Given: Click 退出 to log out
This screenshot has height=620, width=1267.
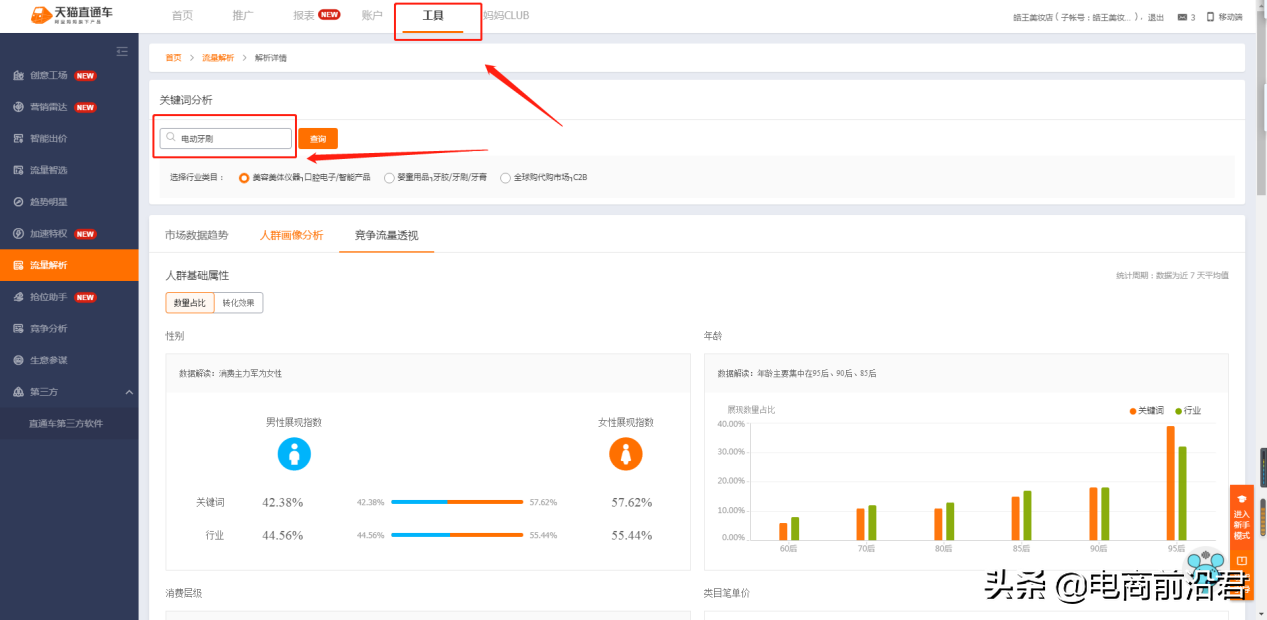Looking at the screenshot, I should click(x=1155, y=16).
